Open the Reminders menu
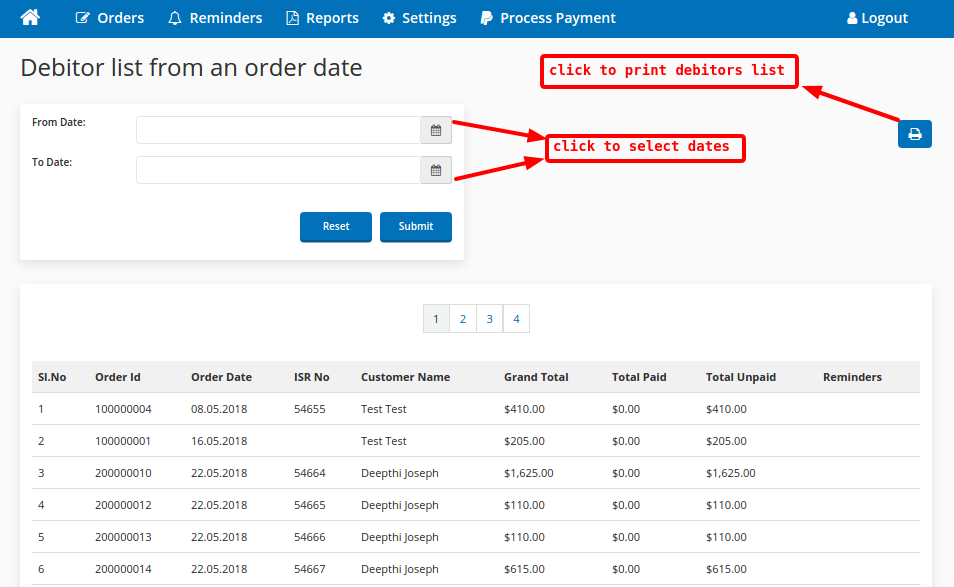 [x=215, y=18]
